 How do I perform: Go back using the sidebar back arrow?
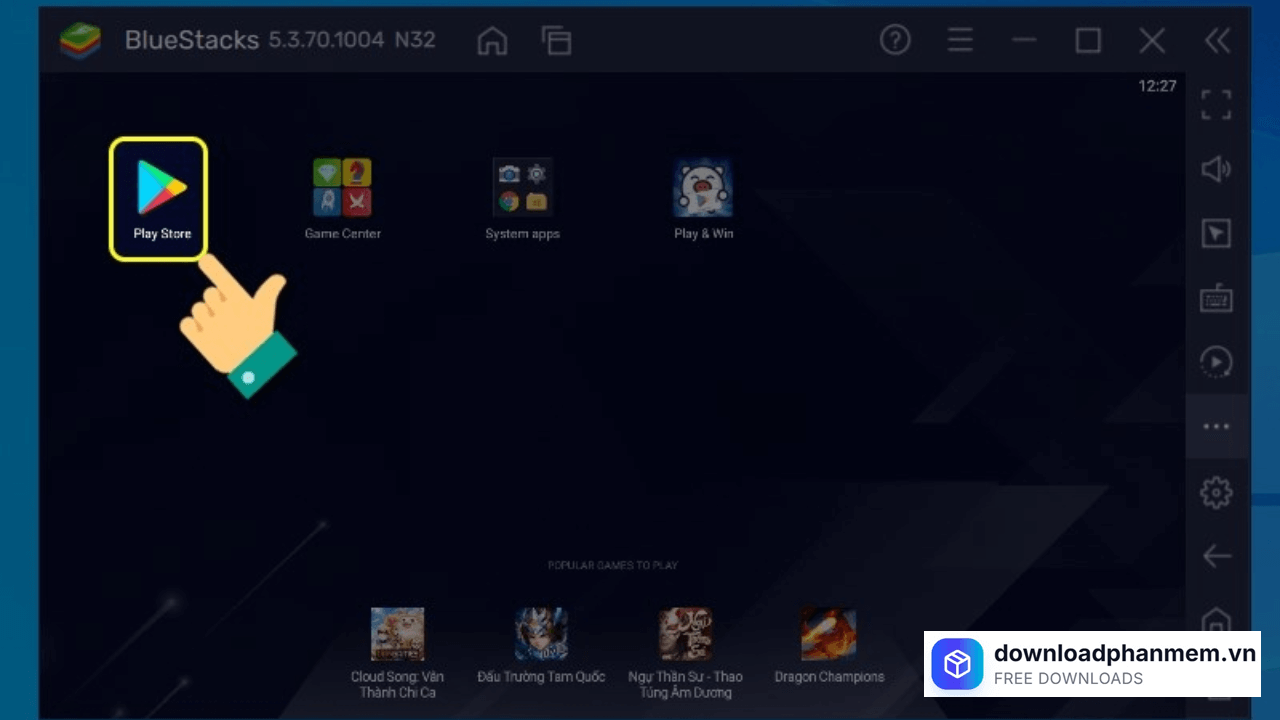coord(1216,556)
